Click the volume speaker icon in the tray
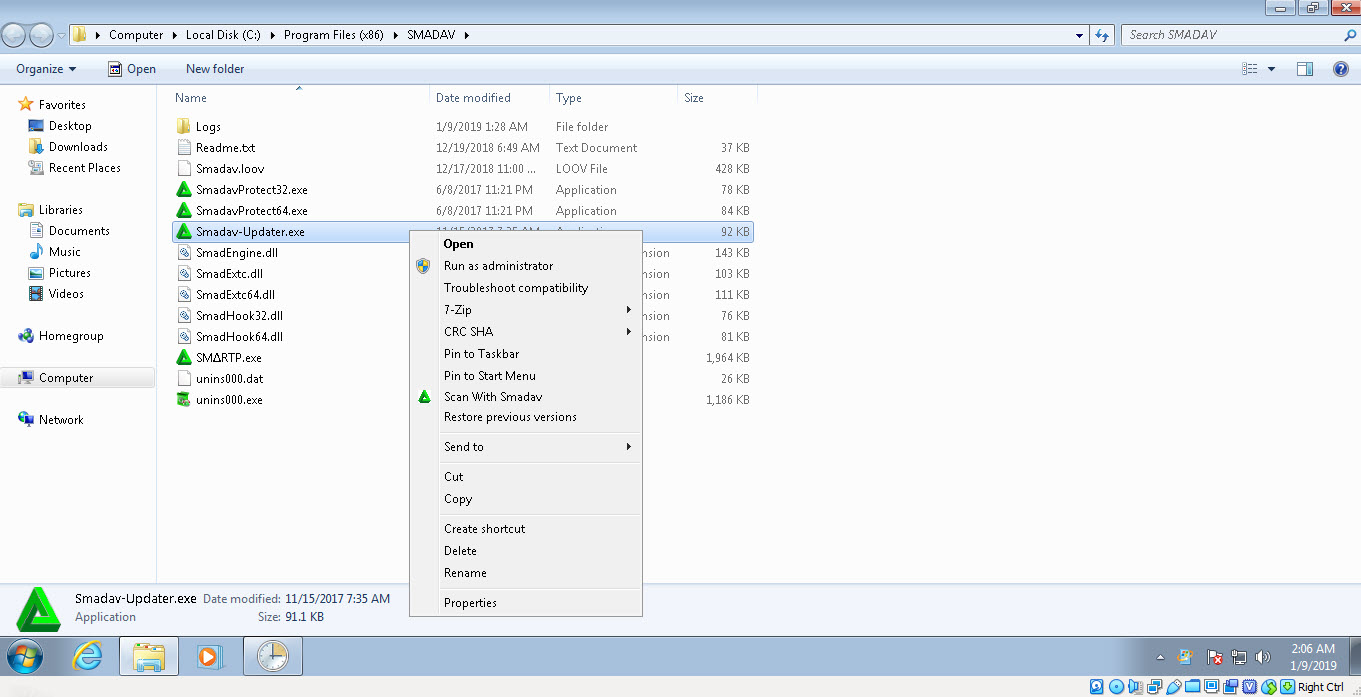 [1263, 657]
